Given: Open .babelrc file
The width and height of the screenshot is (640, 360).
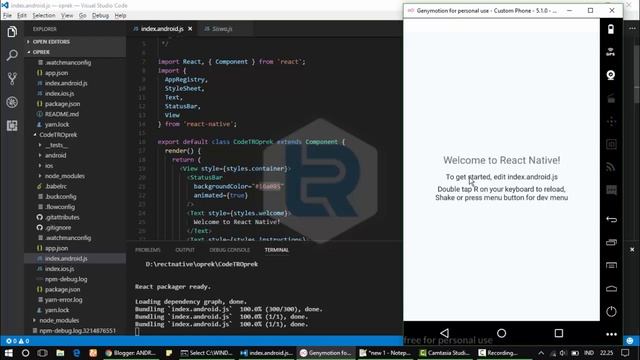Looking at the screenshot, I should pos(56,186).
